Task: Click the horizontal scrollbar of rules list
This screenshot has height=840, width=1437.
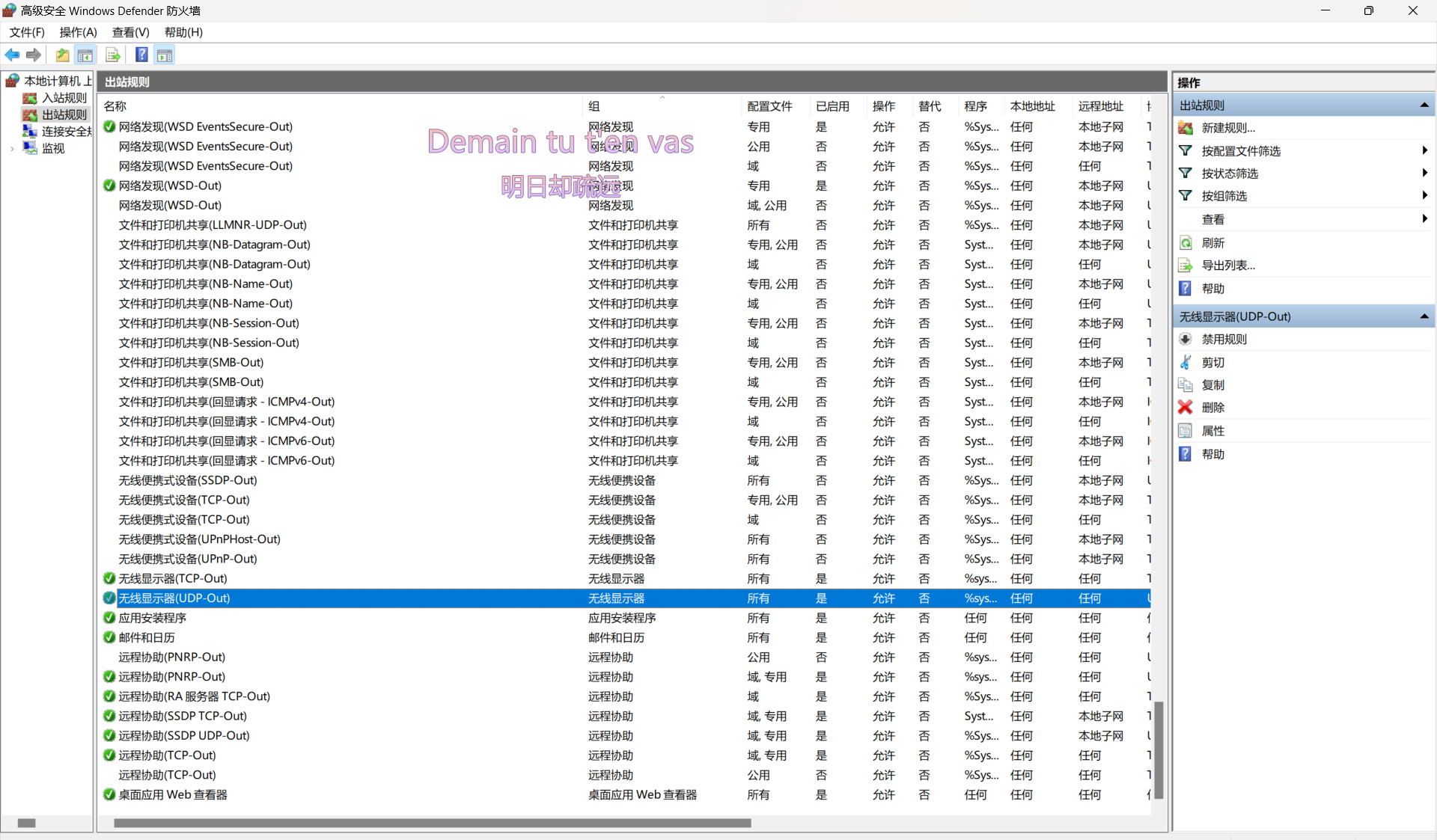Action: 432,823
